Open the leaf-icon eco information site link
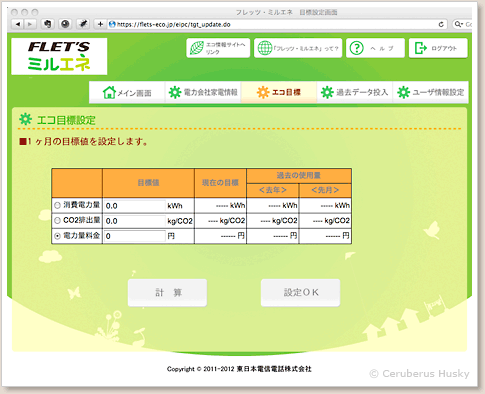Viewport: 485px width, 394px height. [x=218, y=48]
